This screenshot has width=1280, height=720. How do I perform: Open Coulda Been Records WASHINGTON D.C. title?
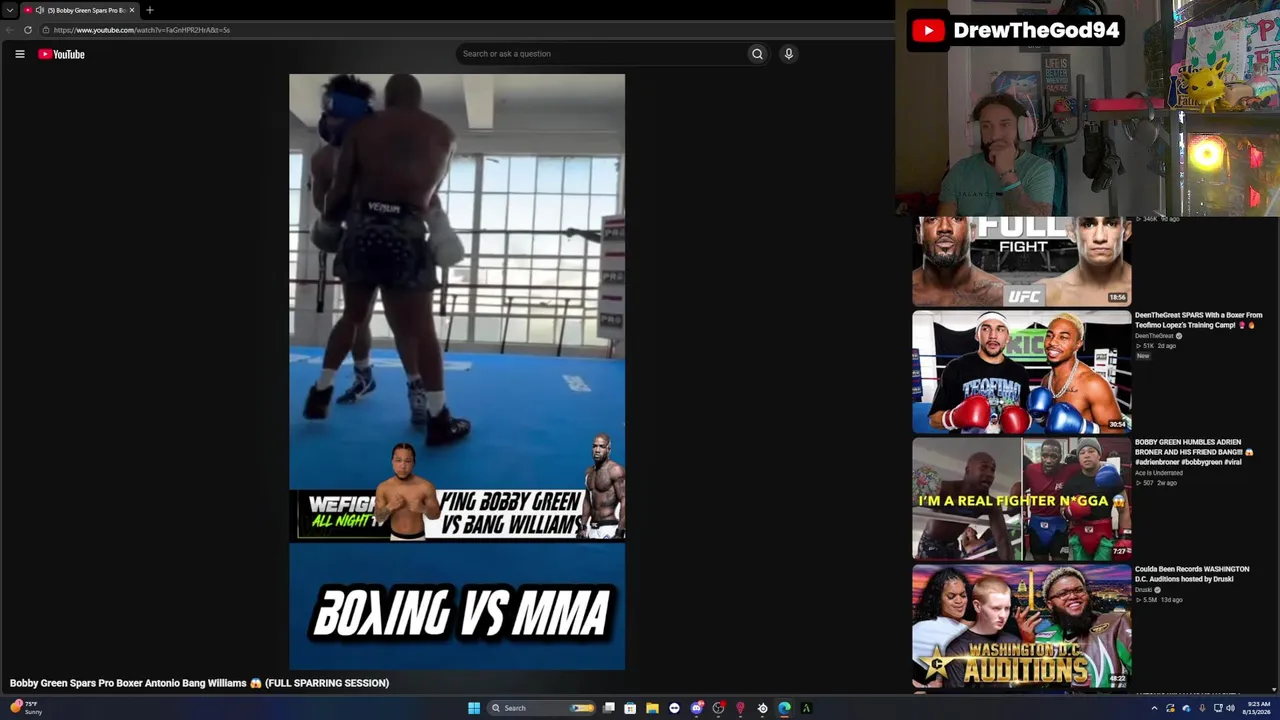pos(1192,574)
